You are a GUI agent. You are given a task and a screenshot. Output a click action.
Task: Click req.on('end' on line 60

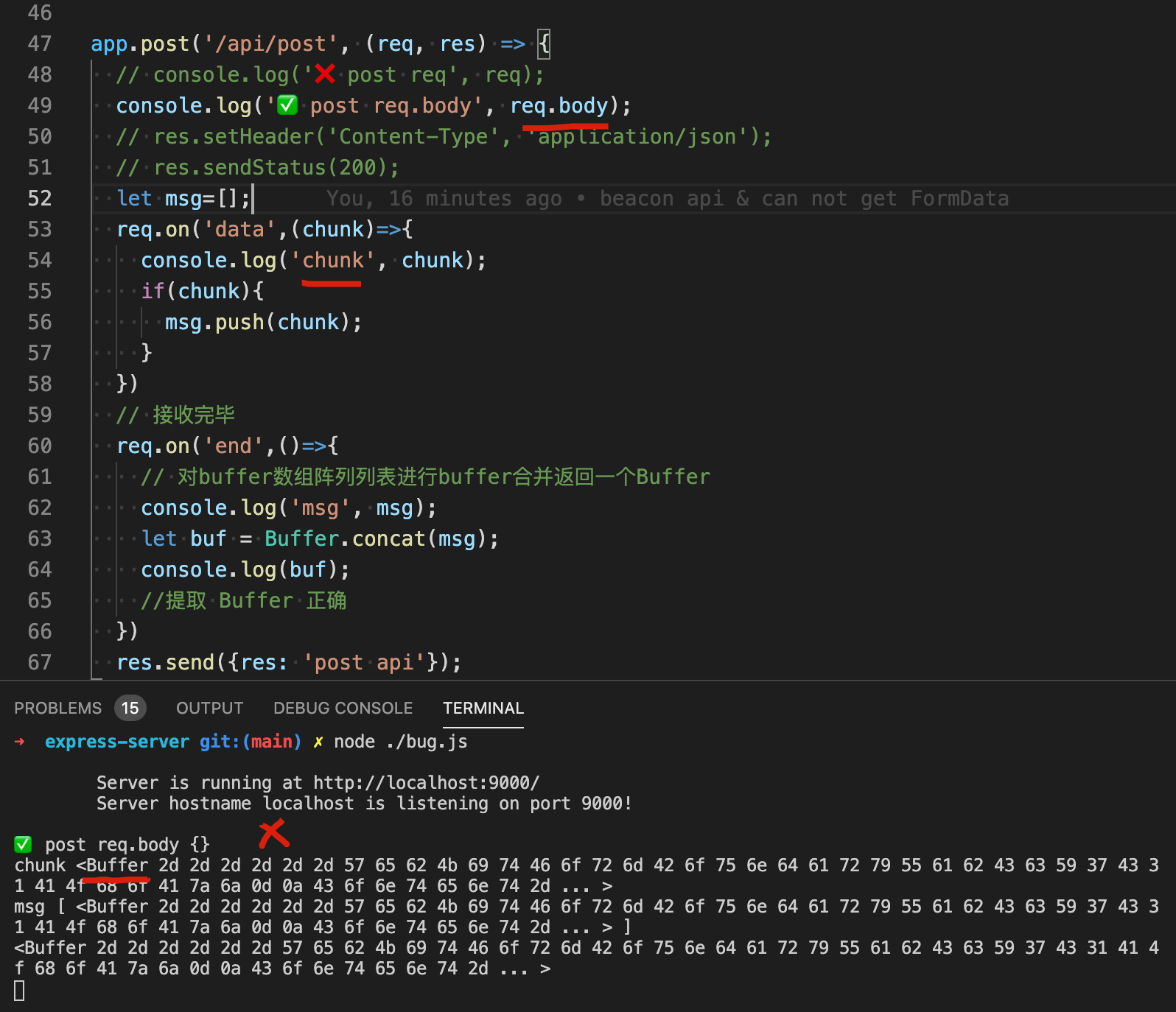pyautogui.click(x=190, y=446)
